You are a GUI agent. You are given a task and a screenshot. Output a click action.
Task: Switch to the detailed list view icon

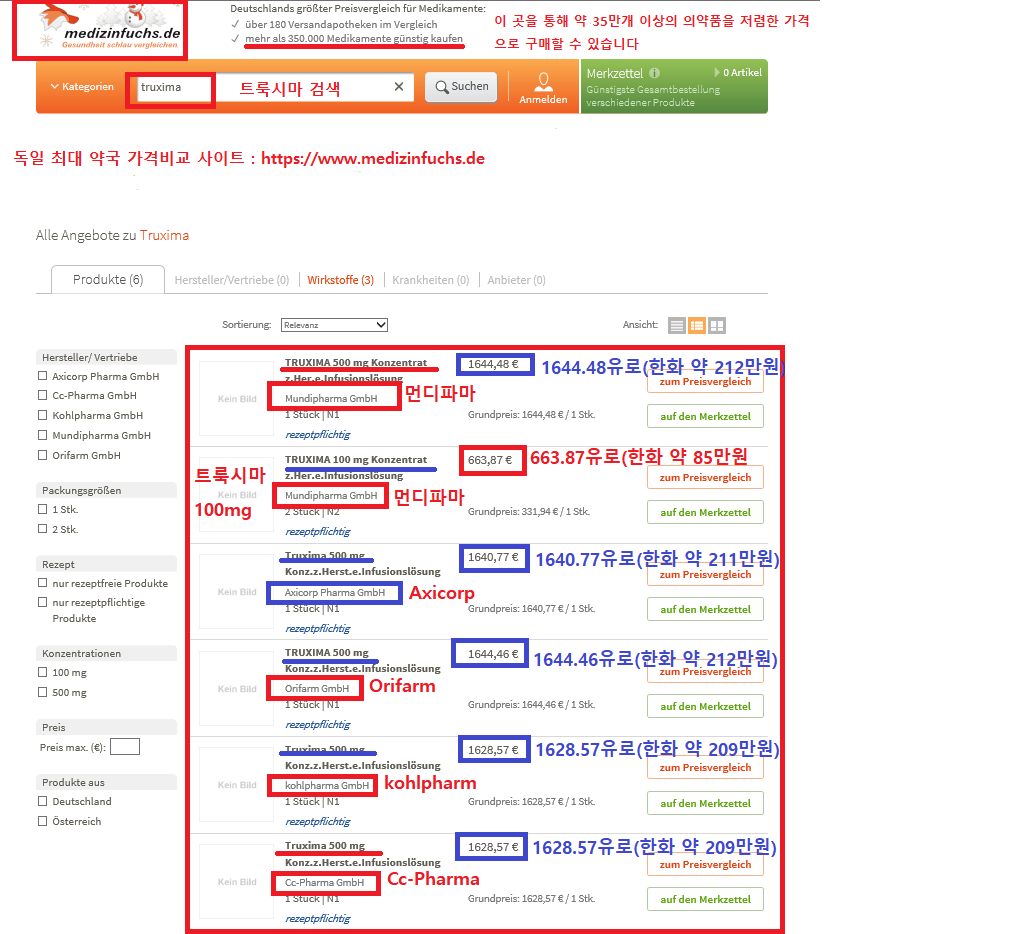point(697,325)
